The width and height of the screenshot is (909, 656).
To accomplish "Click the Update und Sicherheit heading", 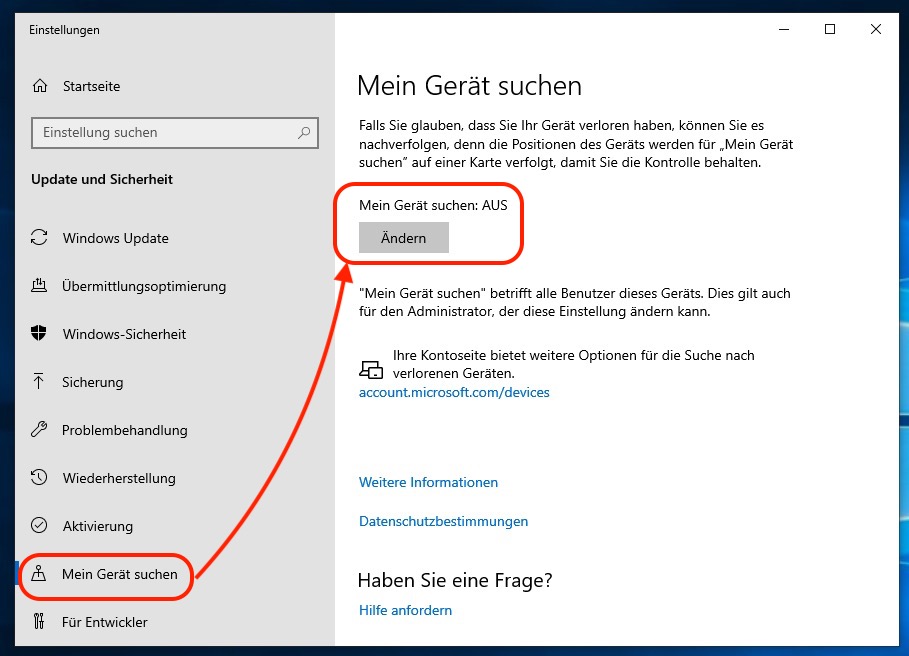I will click(x=102, y=180).
